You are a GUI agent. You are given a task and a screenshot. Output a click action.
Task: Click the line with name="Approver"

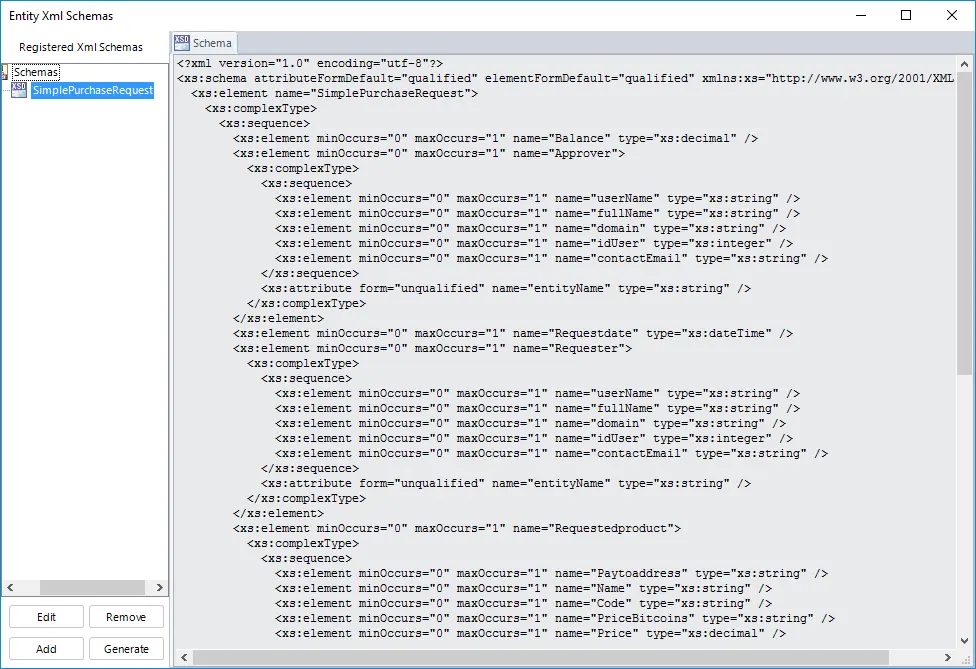point(429,153)
